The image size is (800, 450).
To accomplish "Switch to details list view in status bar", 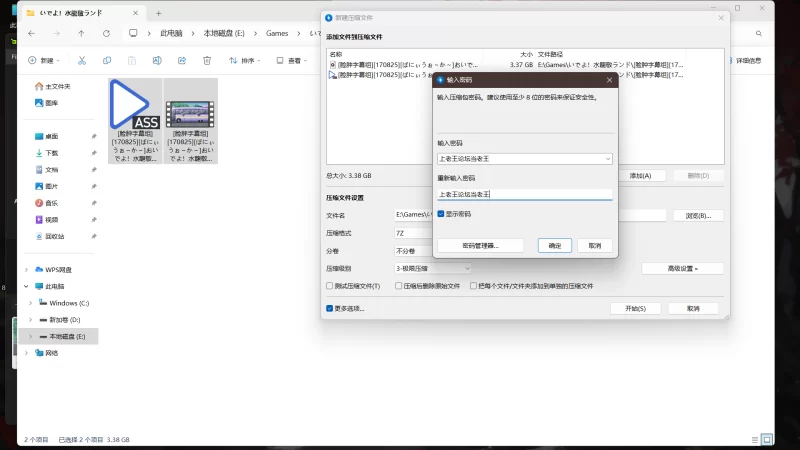I will [x=755, y=439].
